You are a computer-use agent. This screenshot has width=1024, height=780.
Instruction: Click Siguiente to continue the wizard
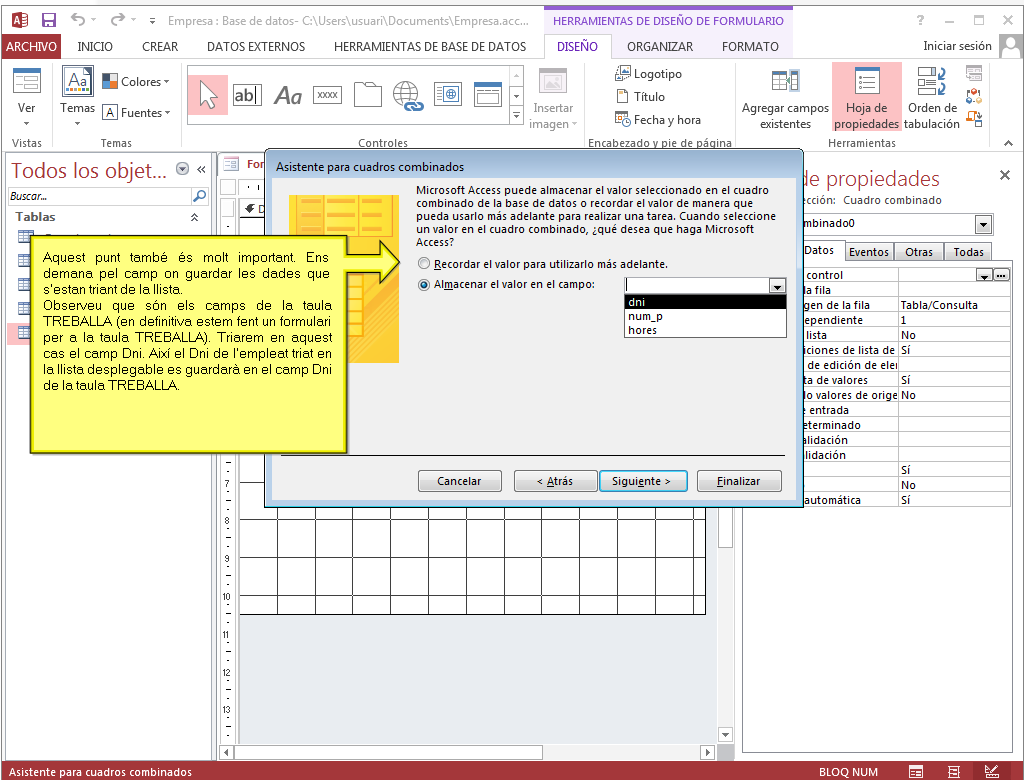click(643, 481)
